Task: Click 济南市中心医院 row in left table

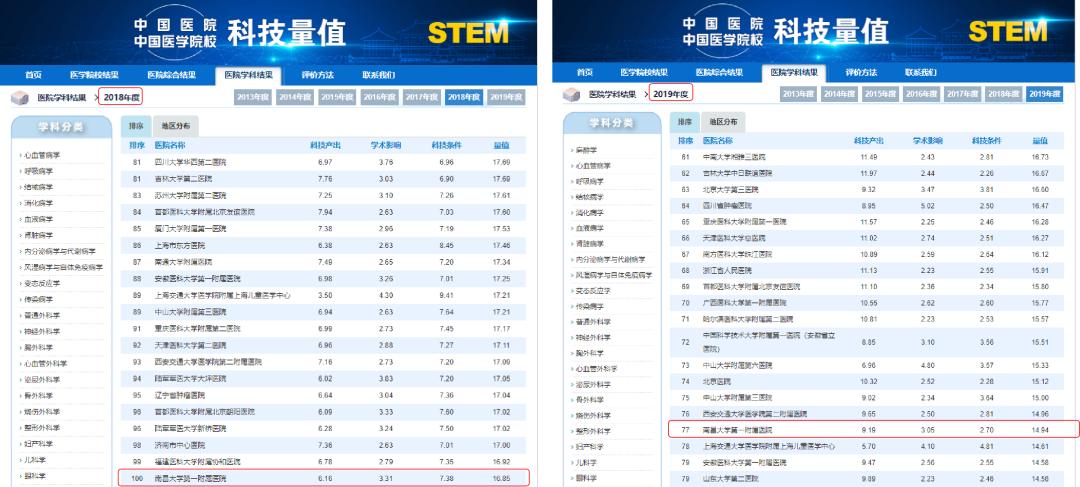Action: pyautogui.click(x=323, y=445)
